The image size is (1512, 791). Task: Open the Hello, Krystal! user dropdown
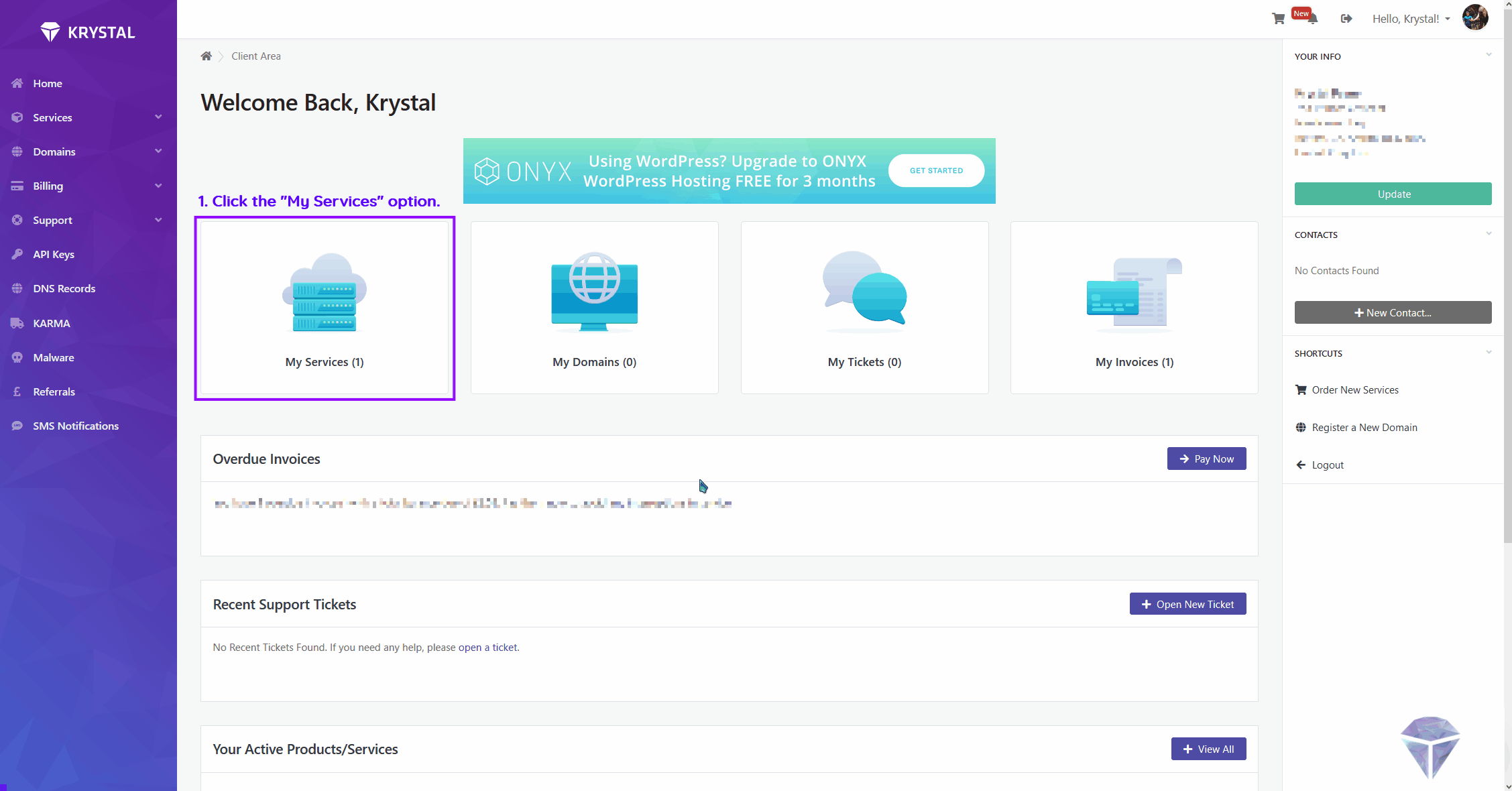tap(1411, 19)
